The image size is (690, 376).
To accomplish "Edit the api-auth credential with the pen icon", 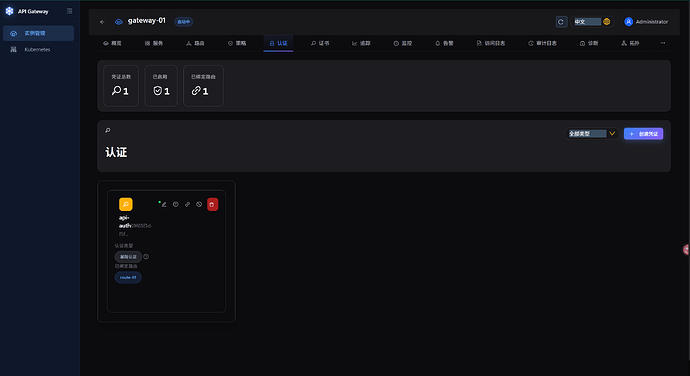I will [x=164, y=204].
